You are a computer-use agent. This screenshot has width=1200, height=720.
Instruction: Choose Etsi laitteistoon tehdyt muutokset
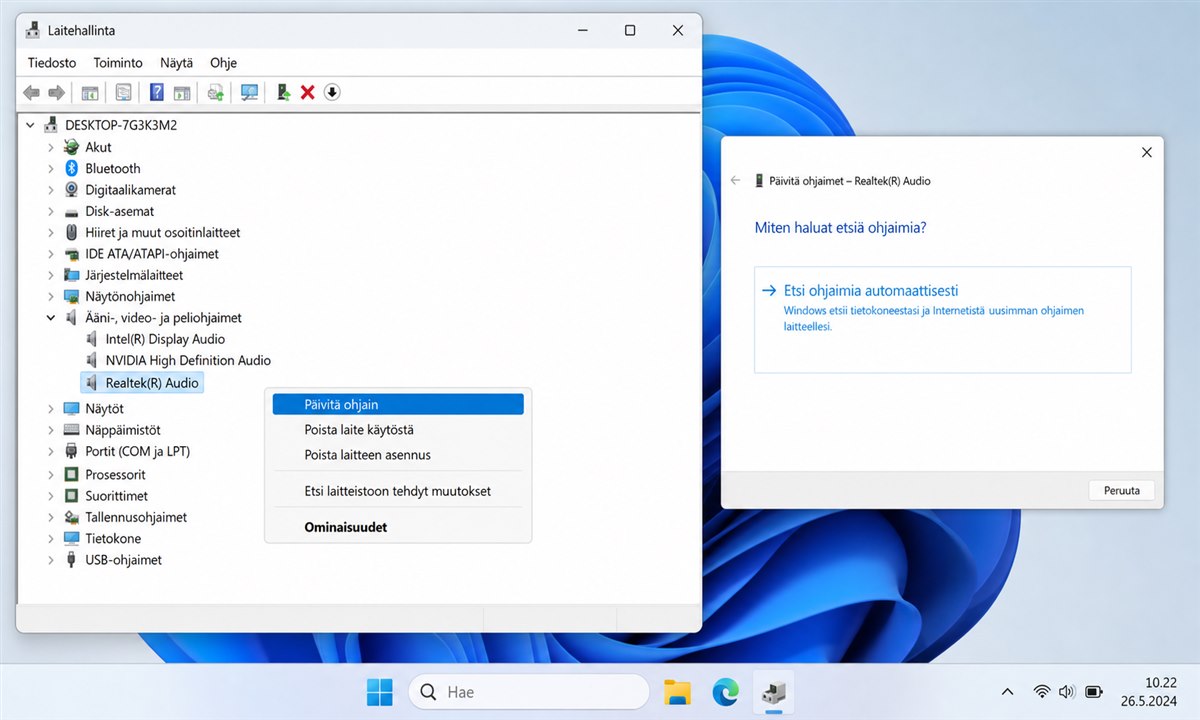[x=398, y=491]
